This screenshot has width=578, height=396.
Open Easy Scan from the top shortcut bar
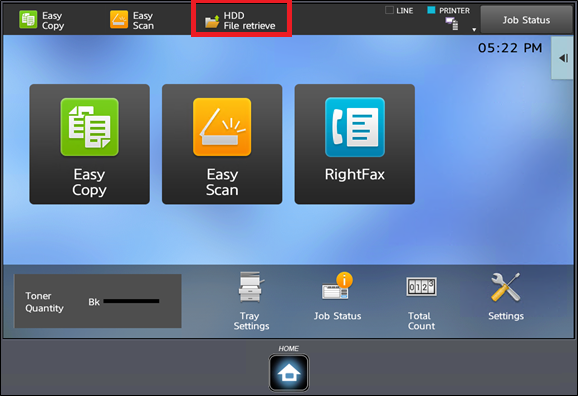(x=132, y=20)
